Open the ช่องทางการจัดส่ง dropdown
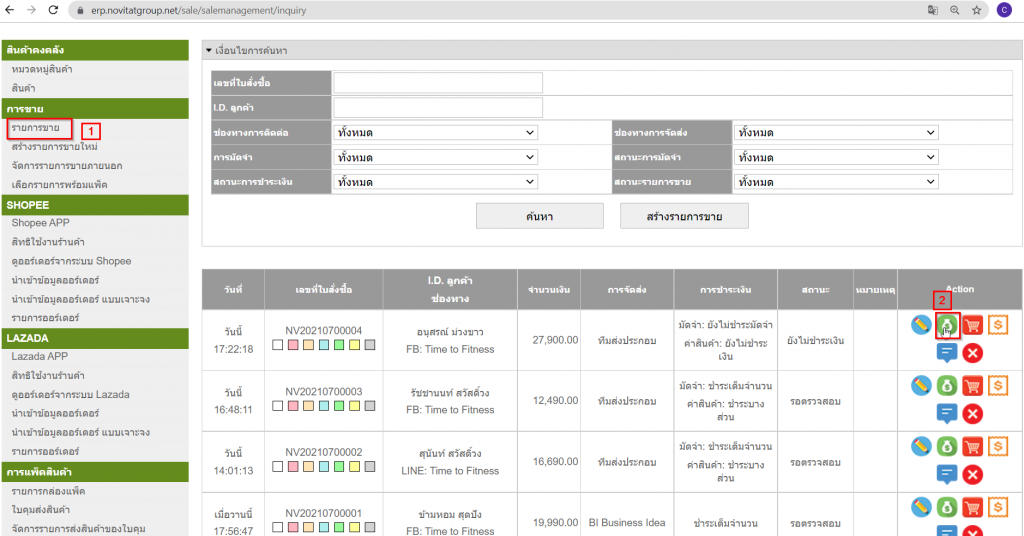The width and height of the screenshot is (1024, 536). coord(836,132)
